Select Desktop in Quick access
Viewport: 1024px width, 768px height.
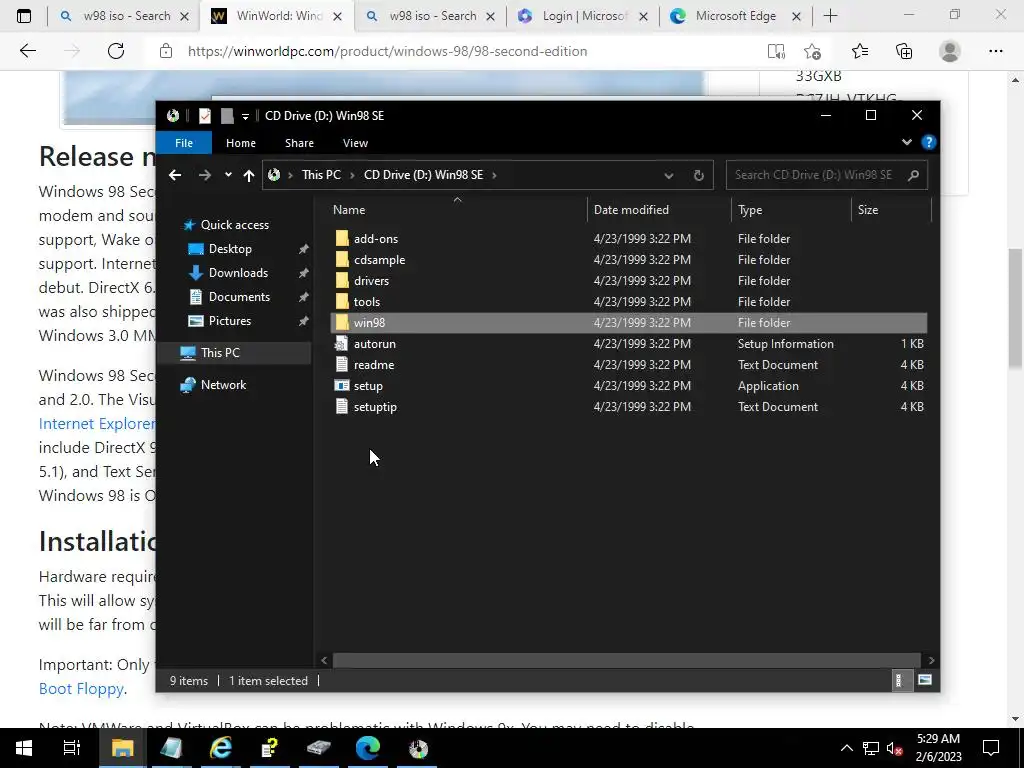tap(230, 249)
